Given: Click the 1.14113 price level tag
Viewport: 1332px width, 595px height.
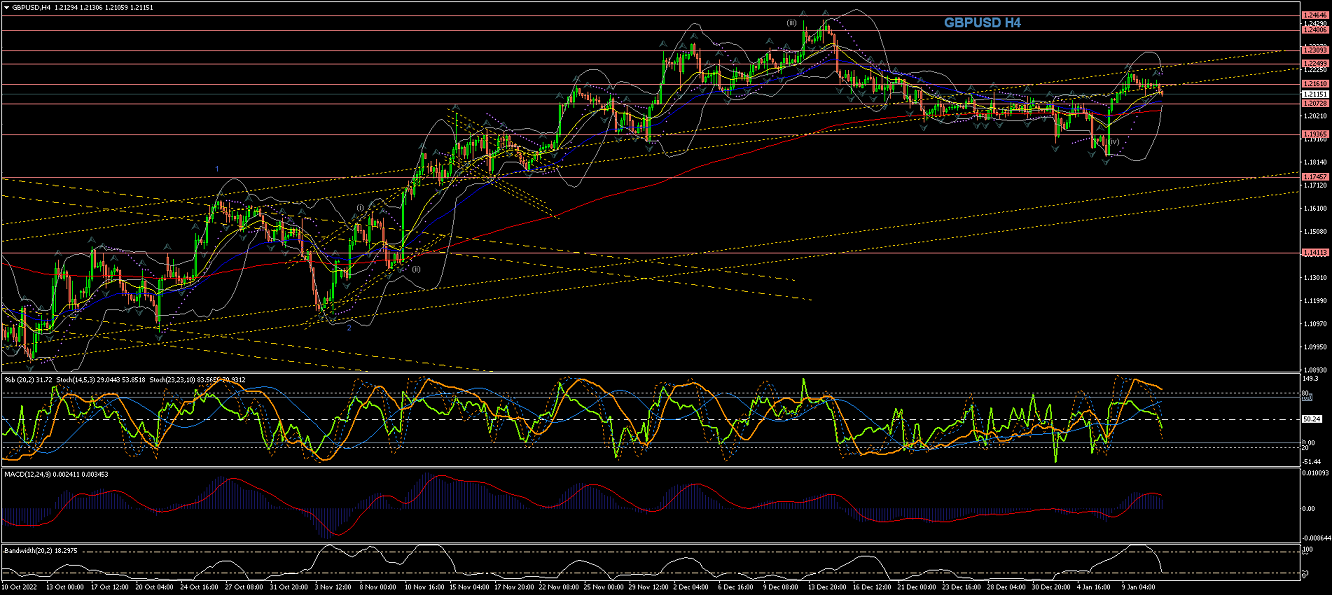Looking at the screenshot, I should (x=1314, y=252).
